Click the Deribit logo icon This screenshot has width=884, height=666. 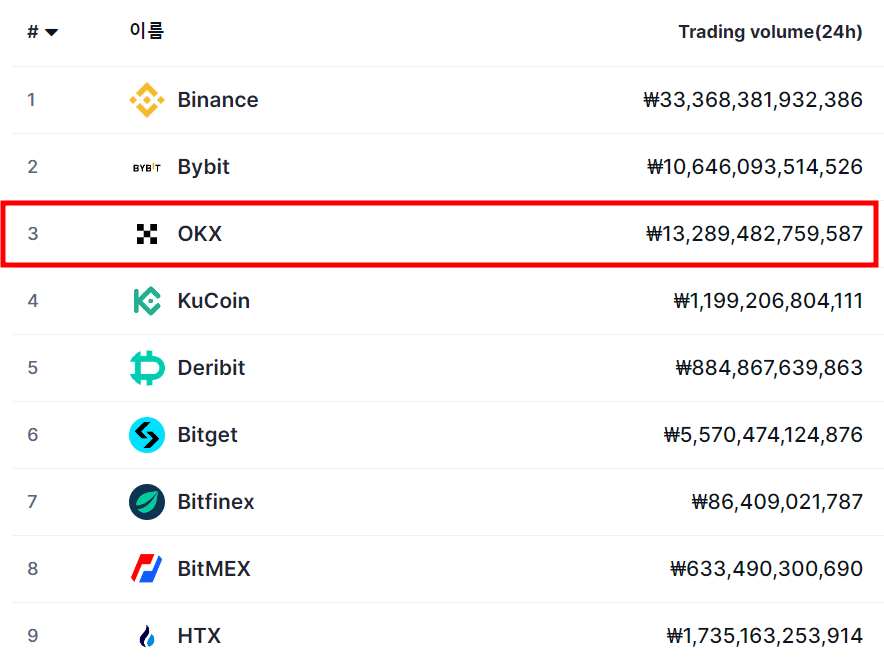pos(147,368)
